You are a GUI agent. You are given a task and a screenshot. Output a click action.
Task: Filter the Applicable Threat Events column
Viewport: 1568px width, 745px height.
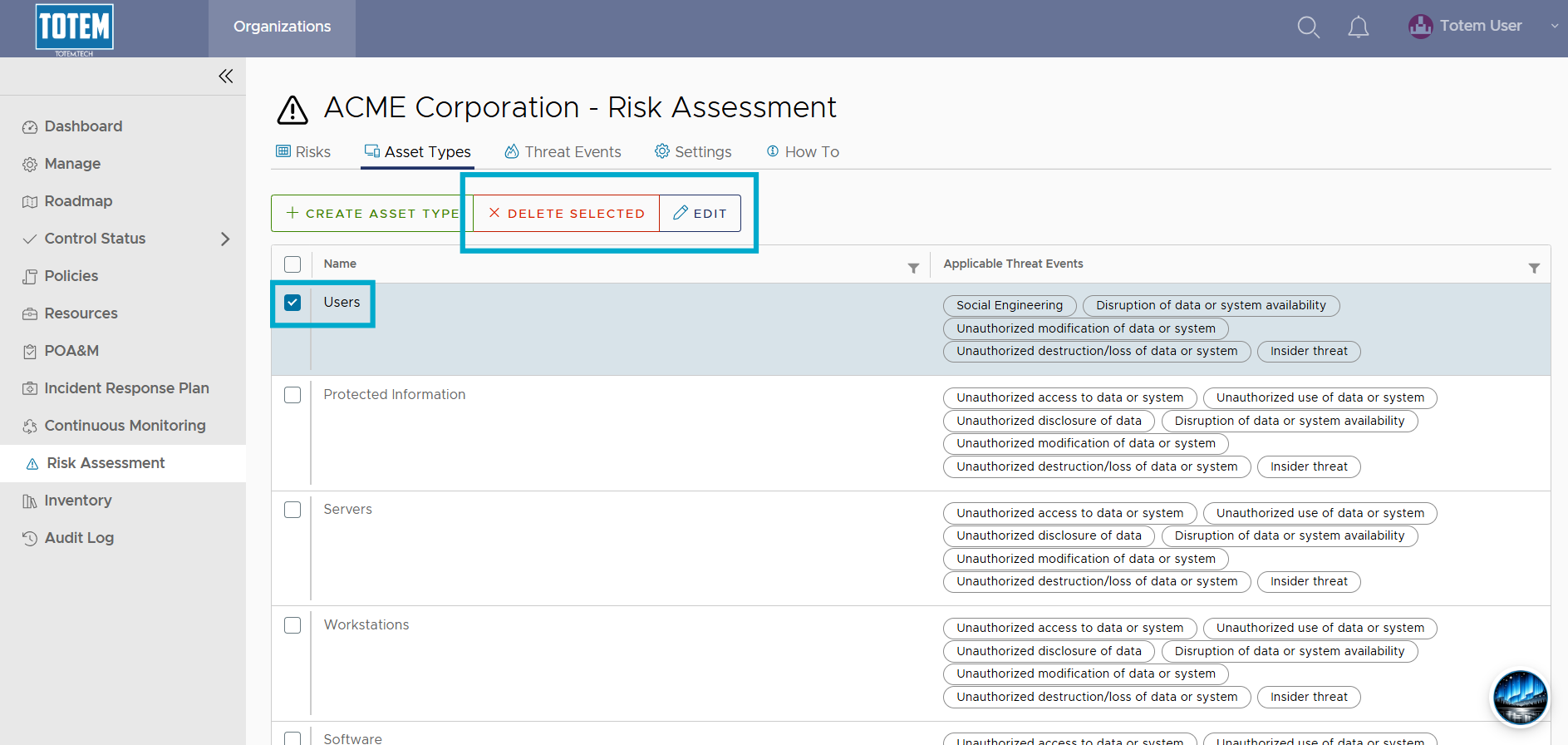(1534, 268)
